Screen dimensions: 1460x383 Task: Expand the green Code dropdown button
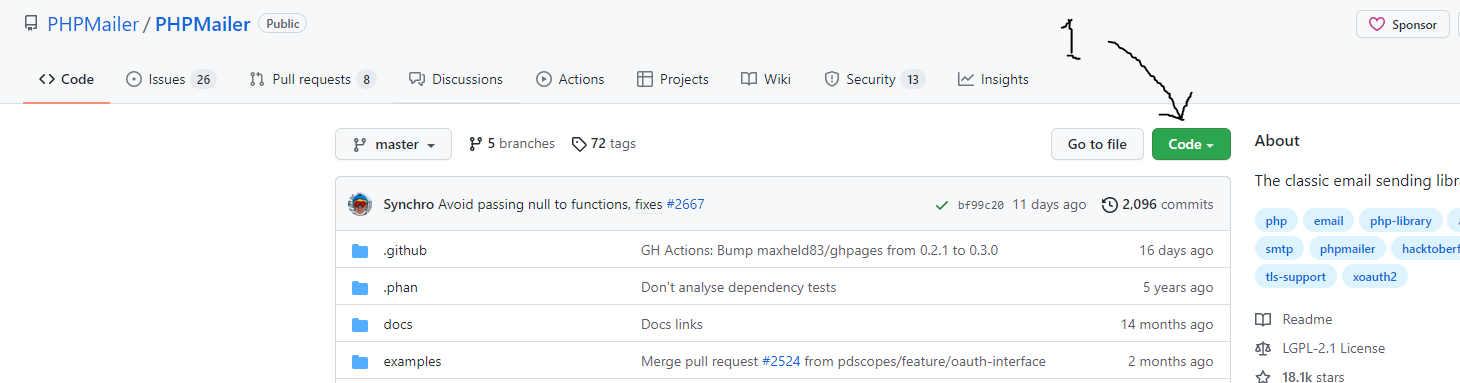tap(1191, 144)
